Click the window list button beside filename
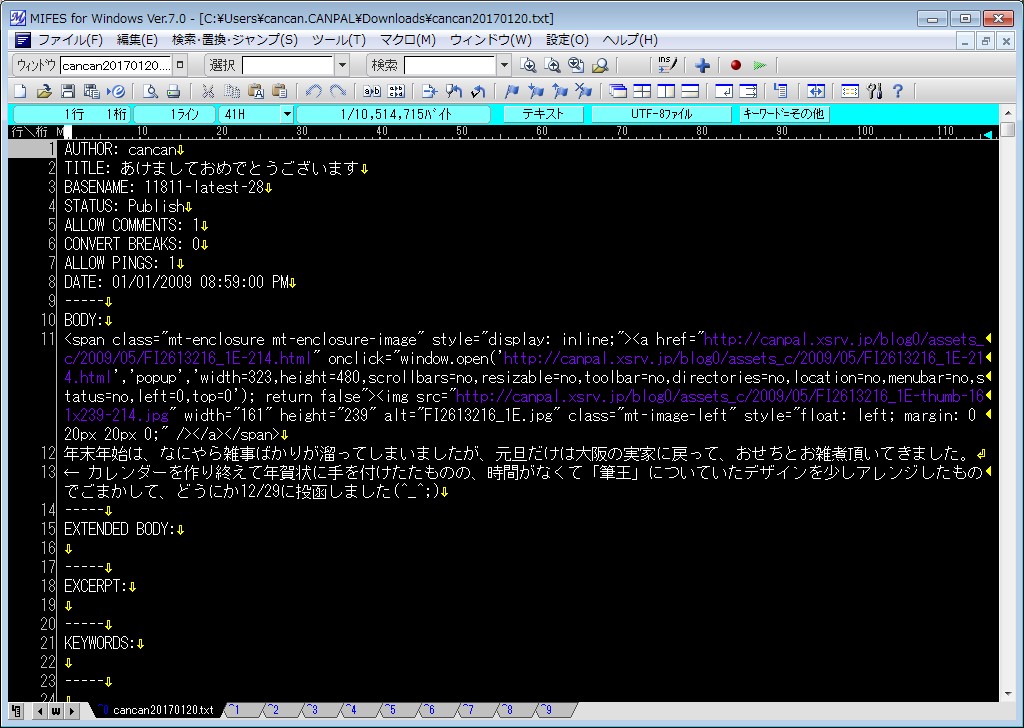 tap(180, 65)
